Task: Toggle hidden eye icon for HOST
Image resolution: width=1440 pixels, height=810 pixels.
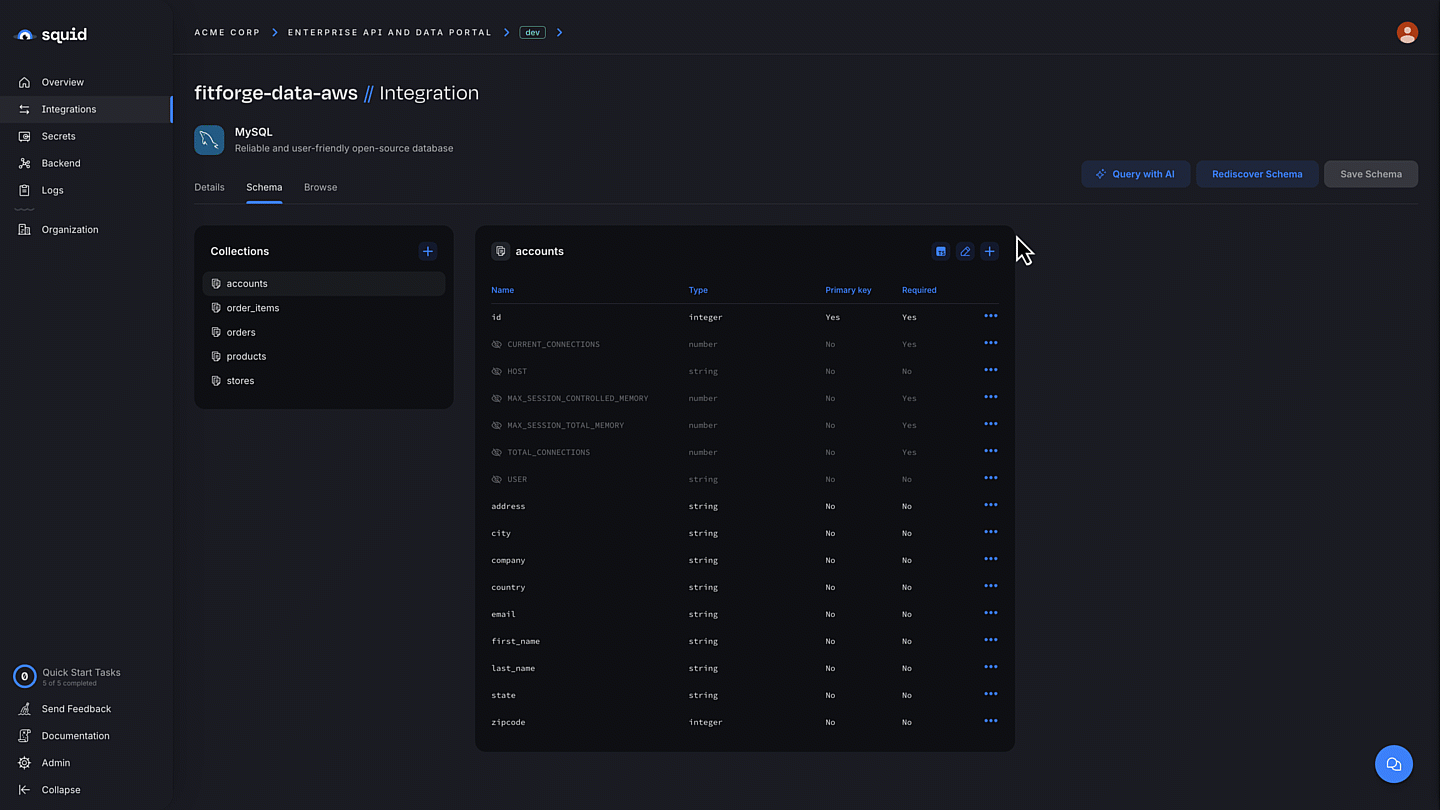Action: (497, 371)
